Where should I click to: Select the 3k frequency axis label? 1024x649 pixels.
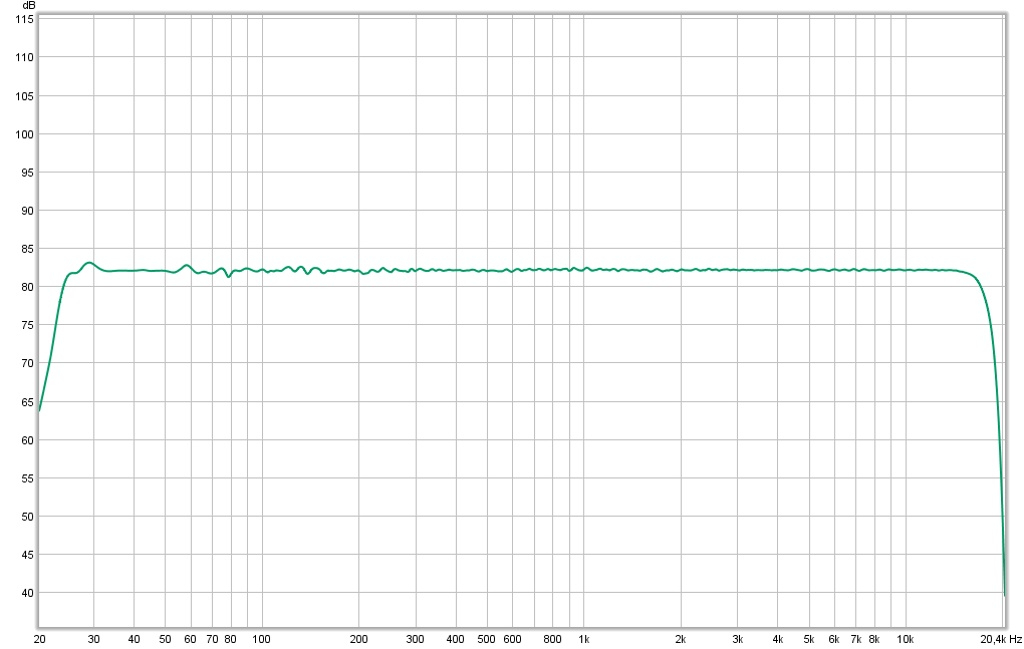(x=737, y=639)
